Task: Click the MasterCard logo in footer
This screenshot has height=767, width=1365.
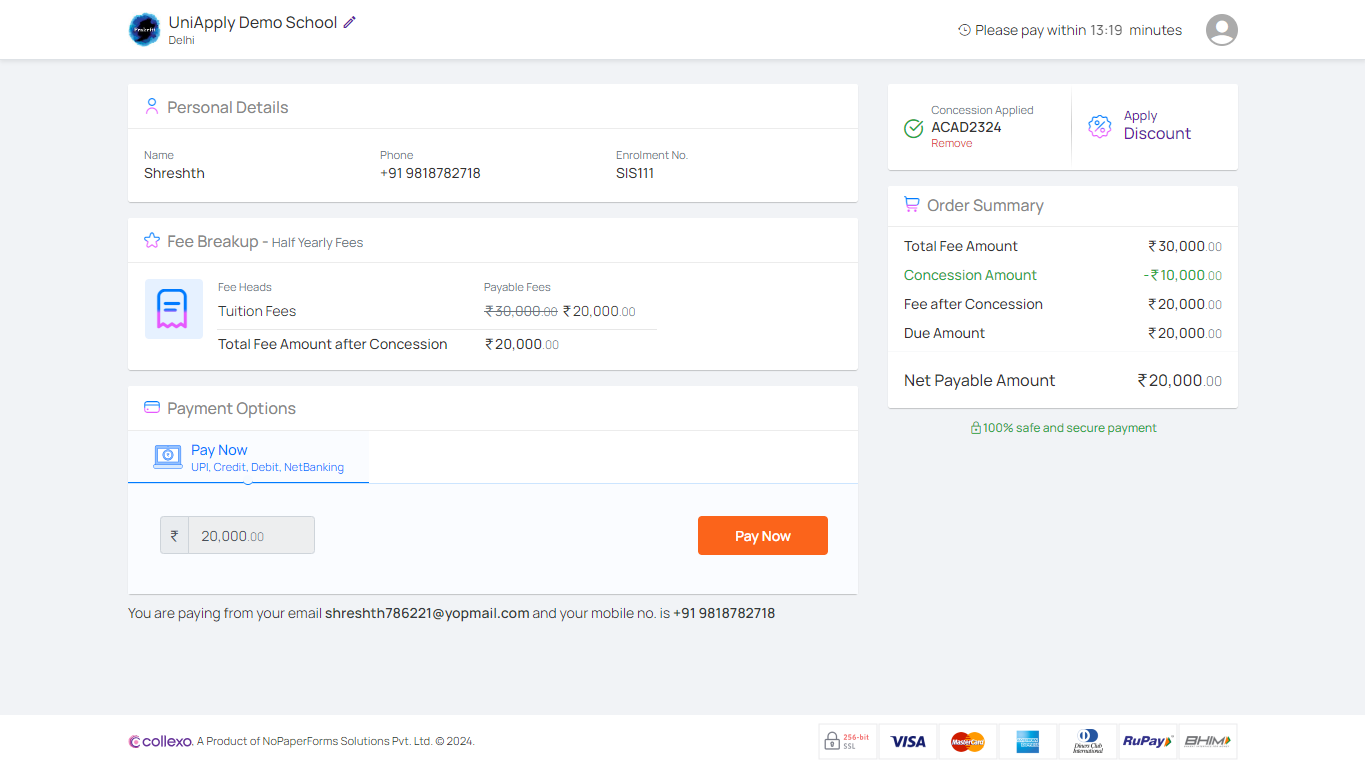Action: click(x=967, y=742)
